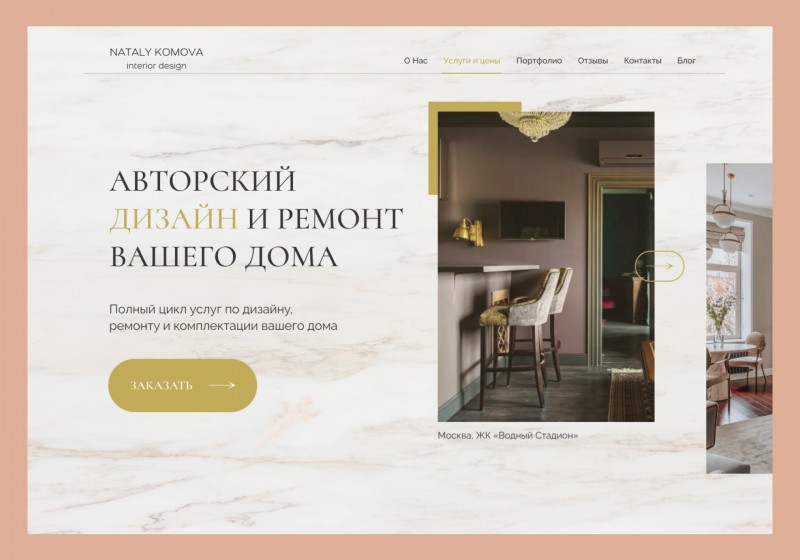Open the Портфолио section
Image resolution: width=800 pixels, height=560 pixels.
coord(539,61)
